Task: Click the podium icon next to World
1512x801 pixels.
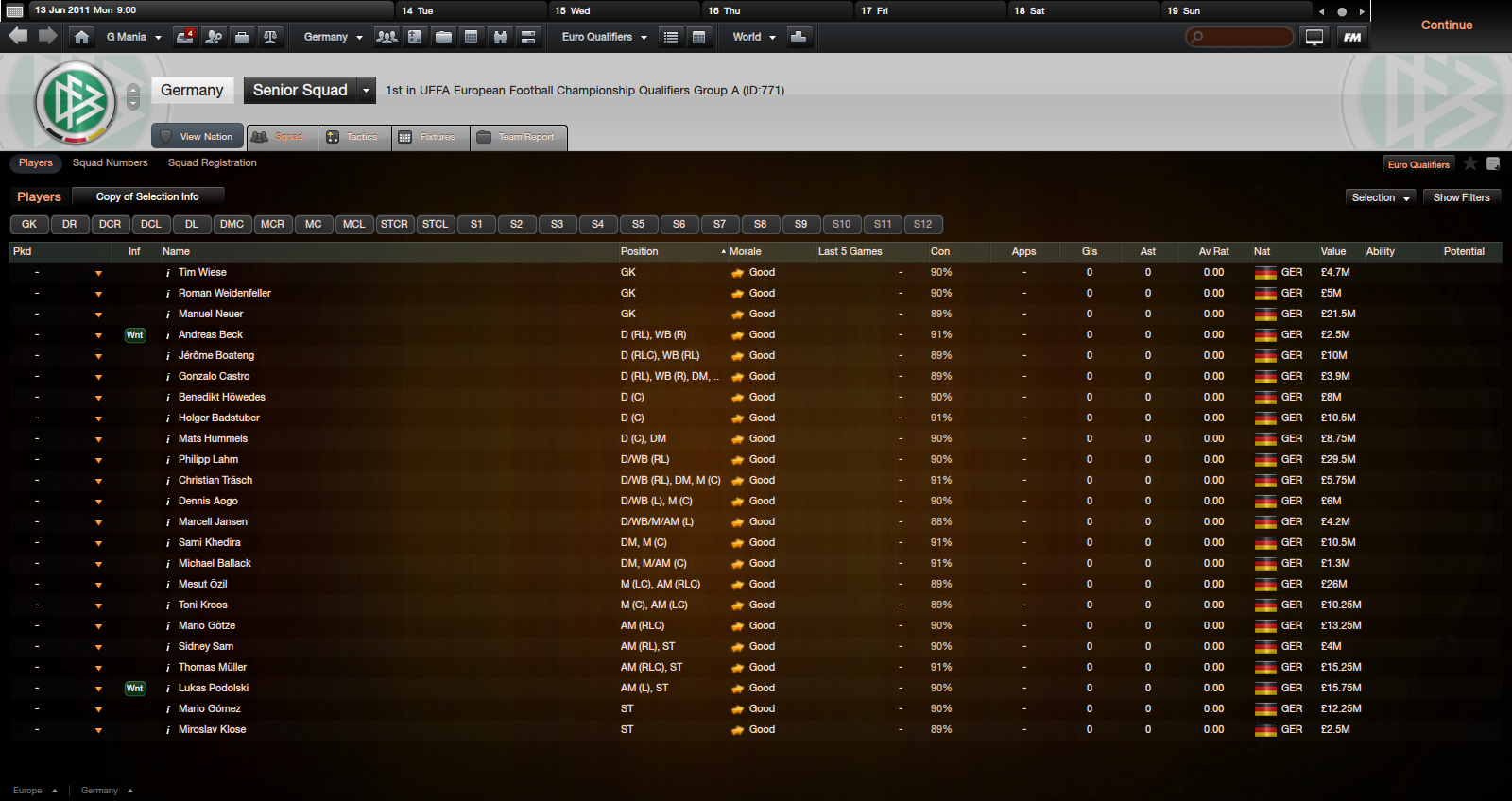Action: click(799, 37)
